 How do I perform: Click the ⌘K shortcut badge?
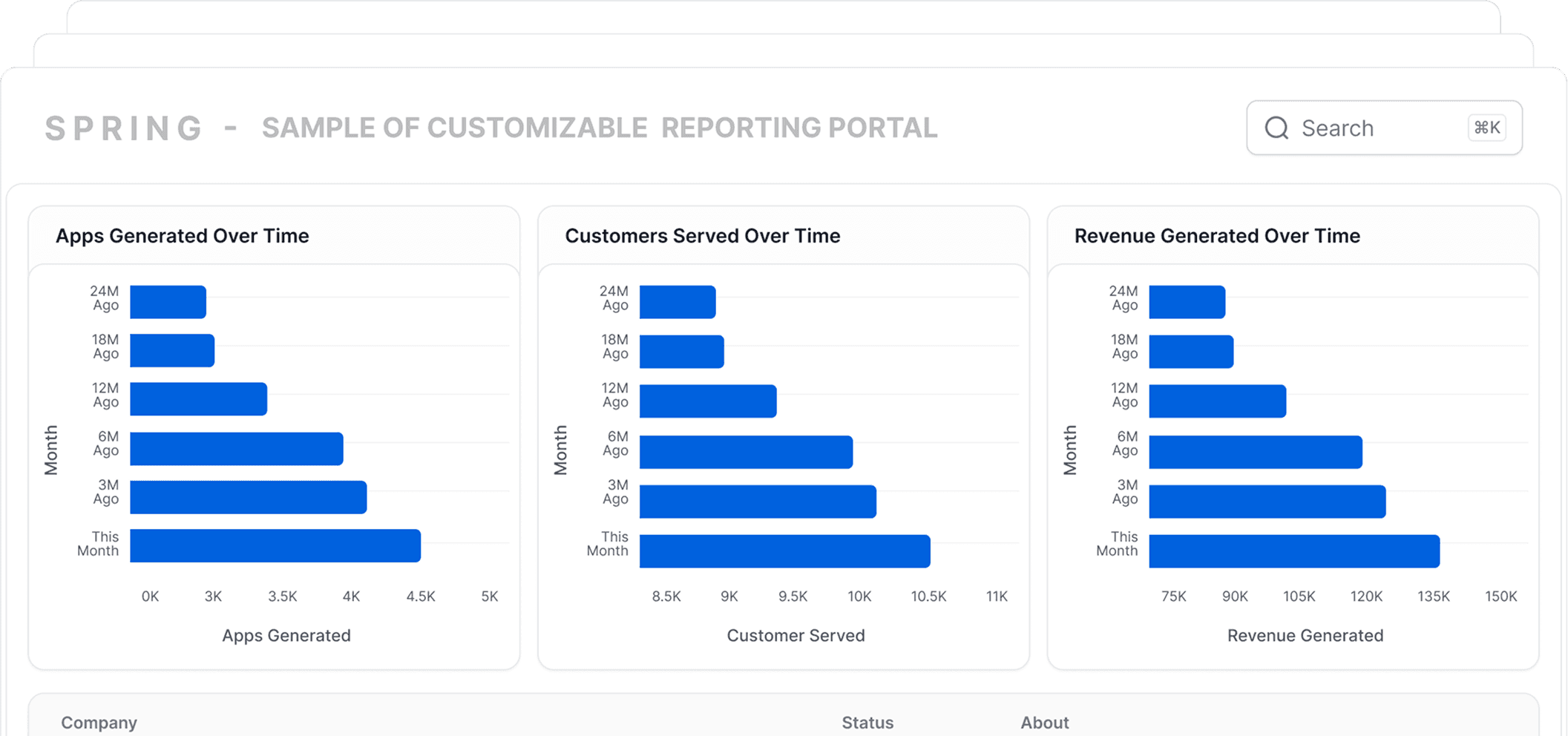(1487, 128)
